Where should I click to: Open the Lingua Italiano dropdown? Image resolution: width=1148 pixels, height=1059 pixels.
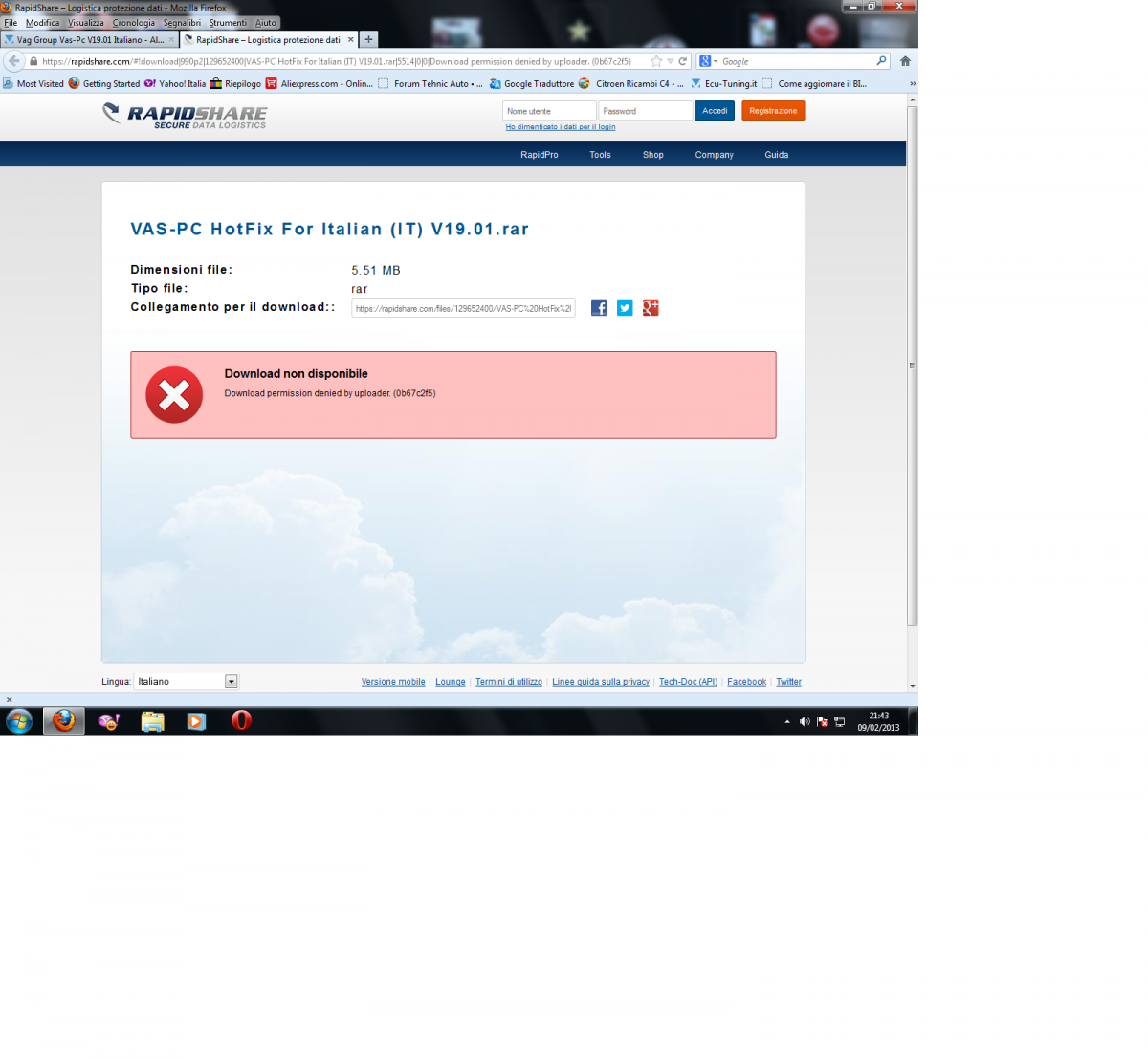186,681
